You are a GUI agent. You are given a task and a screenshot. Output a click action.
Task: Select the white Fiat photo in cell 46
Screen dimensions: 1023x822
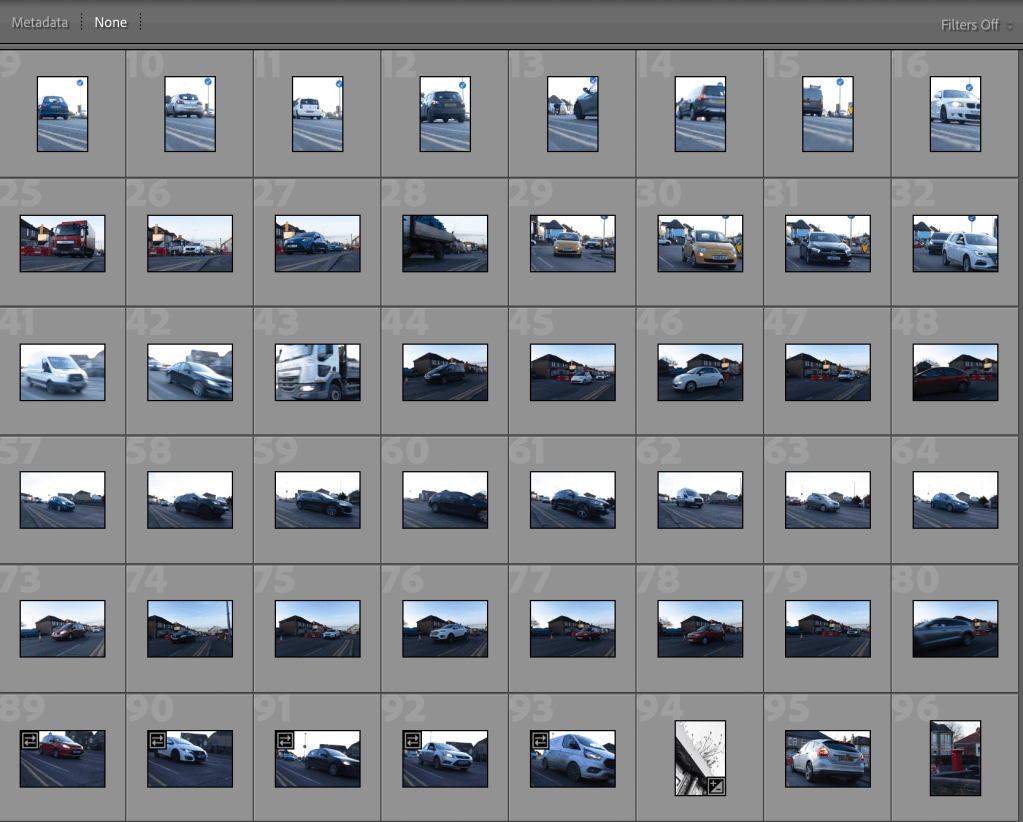pos(700,372)
